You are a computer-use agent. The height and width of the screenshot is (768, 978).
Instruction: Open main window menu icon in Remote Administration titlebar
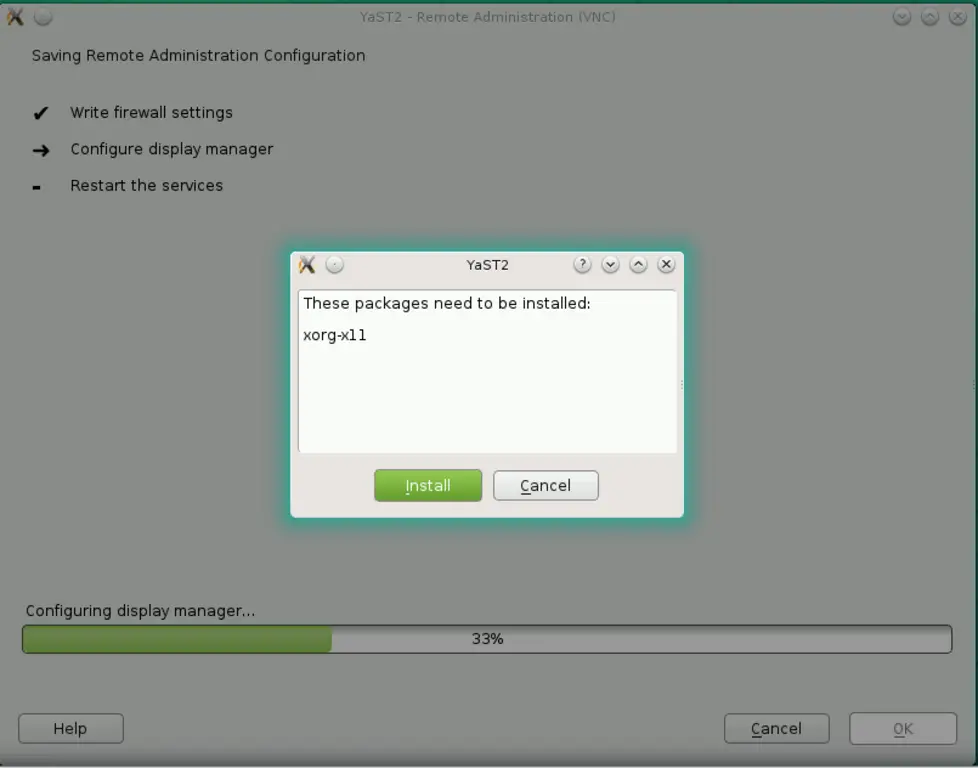pyautogui.click(x=15, y=17)
